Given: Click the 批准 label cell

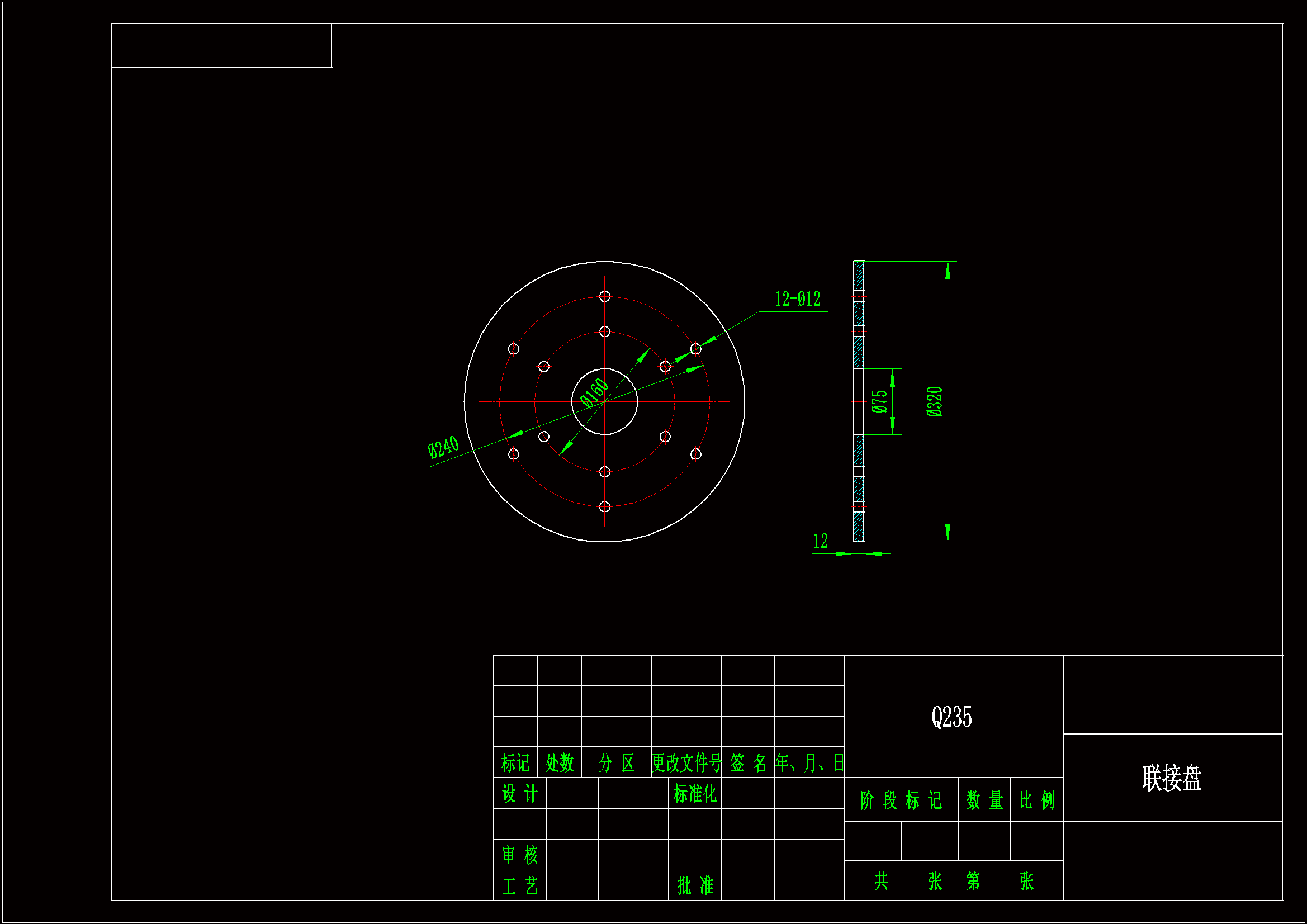Looking at the screenshot, I should 694,885.
